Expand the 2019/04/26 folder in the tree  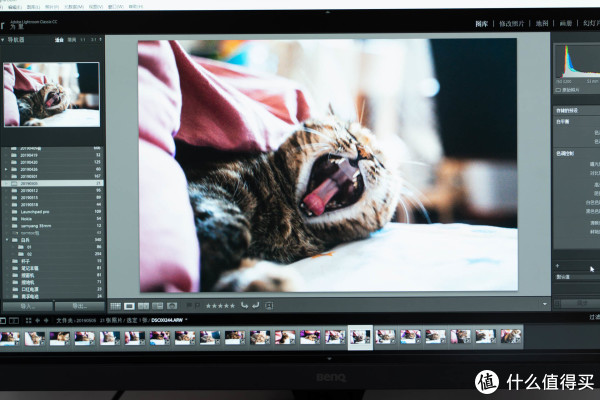click(x=6, y=169)
